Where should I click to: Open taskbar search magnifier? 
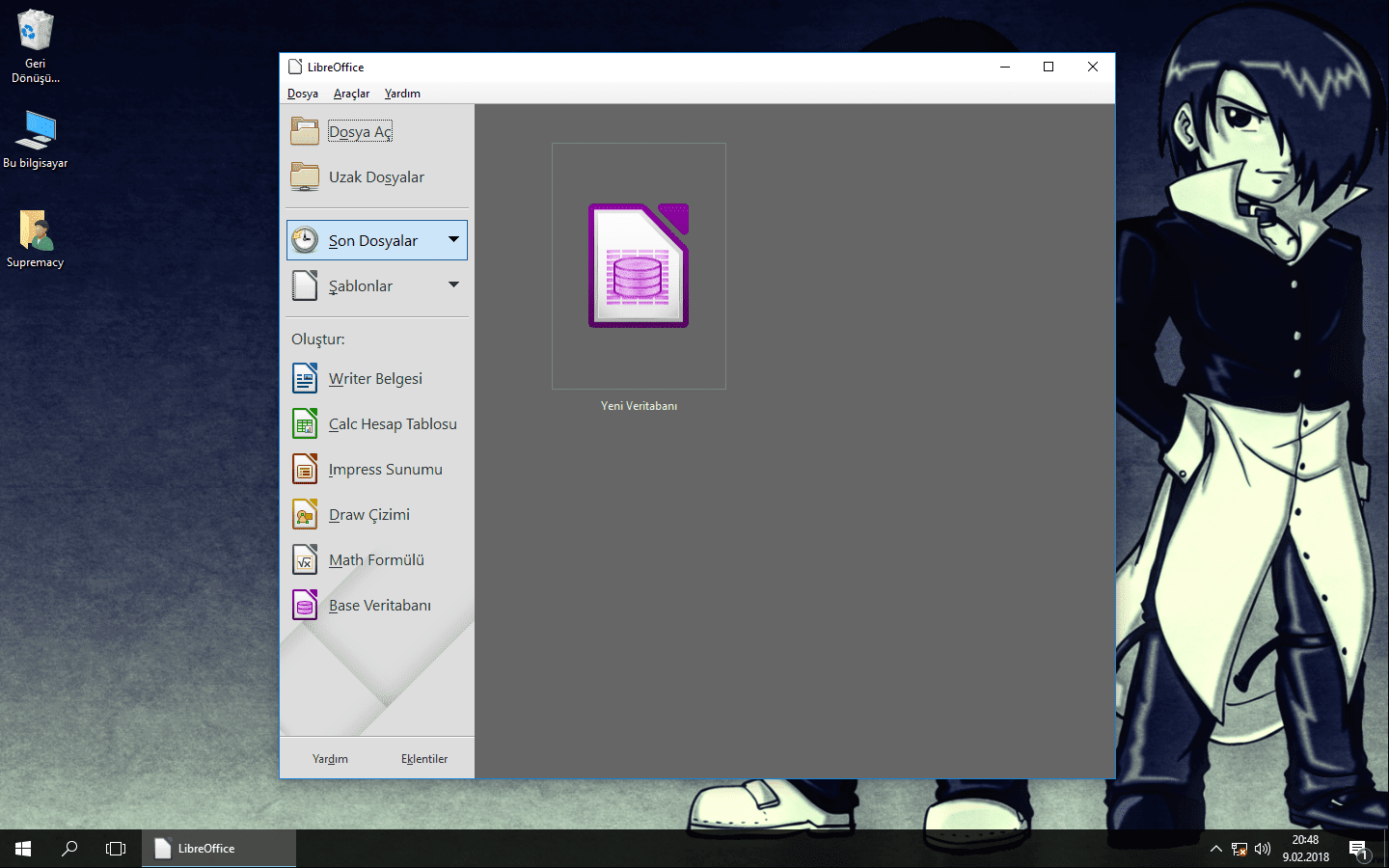pos(69,849)
